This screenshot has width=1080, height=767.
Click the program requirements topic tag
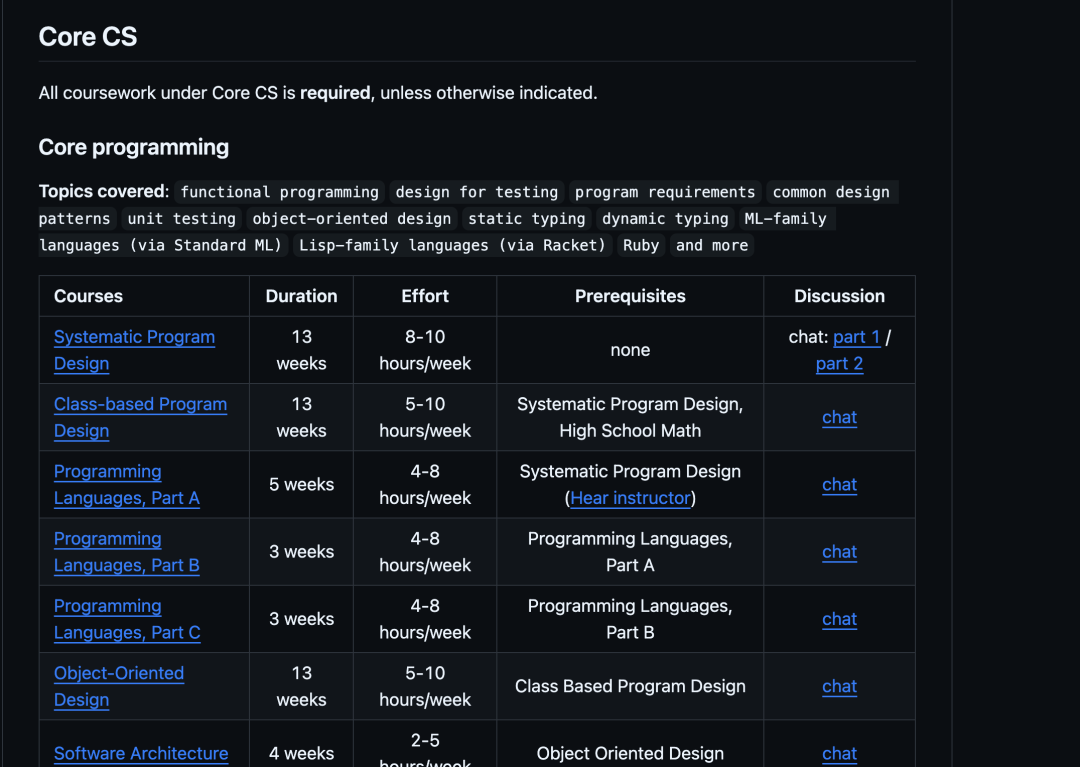point(665,192)
